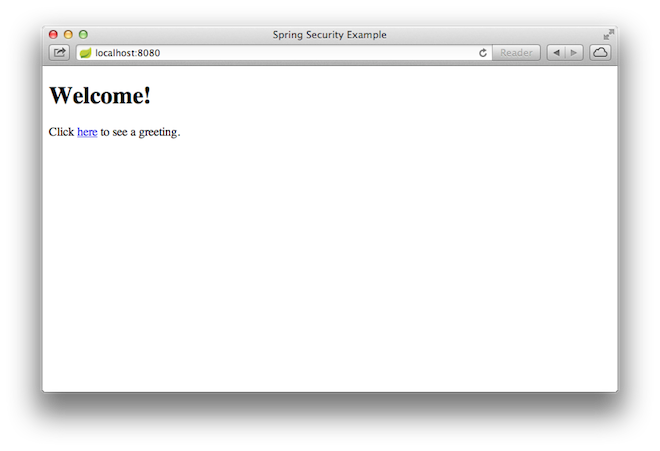Follow the "here" link to the greeting
The height and width of the screenshot is (451, 660).
pyautogui.click(x=87, y=132)
